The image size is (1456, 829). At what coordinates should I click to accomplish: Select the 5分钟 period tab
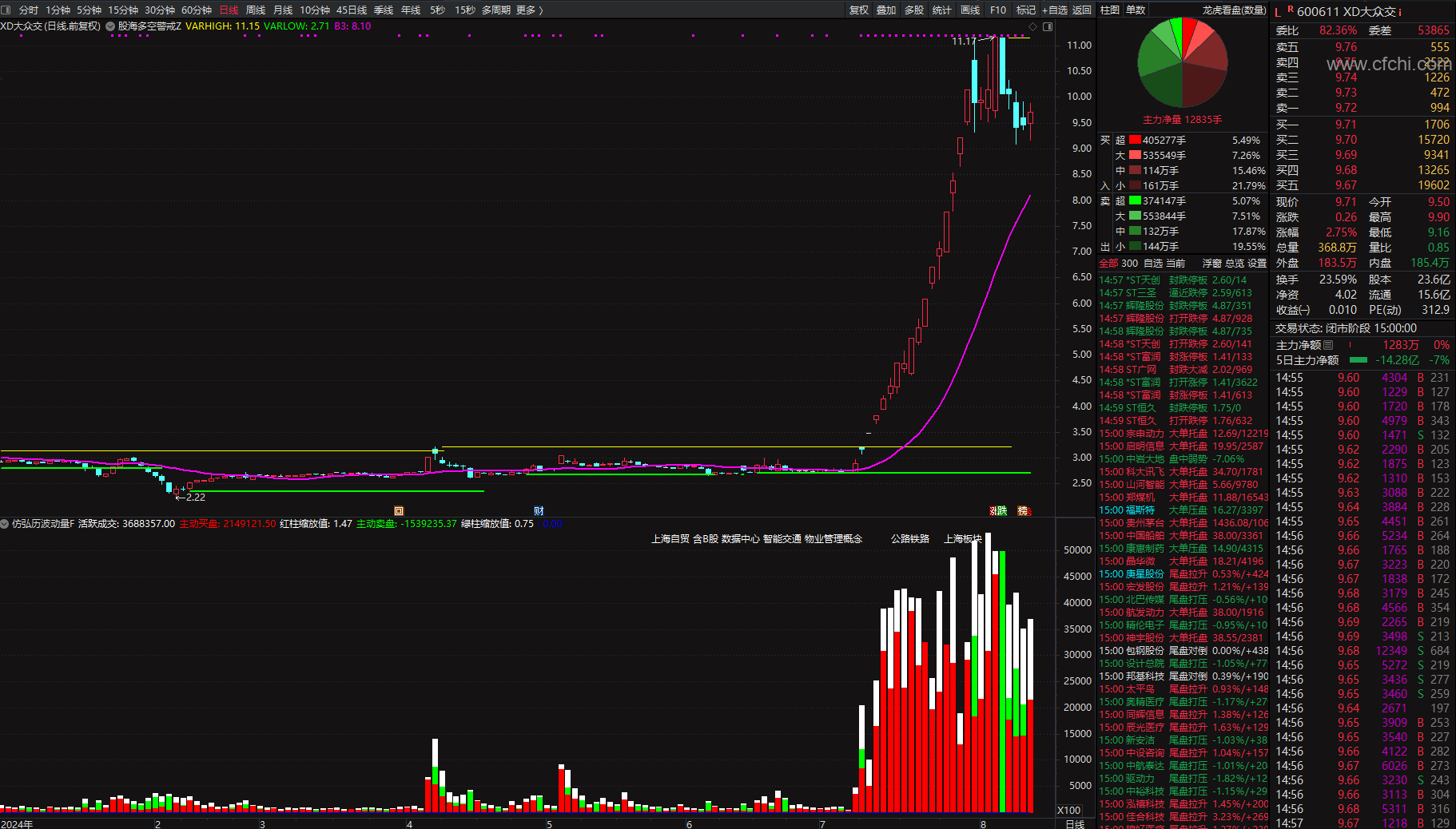[x=90, y=10]
